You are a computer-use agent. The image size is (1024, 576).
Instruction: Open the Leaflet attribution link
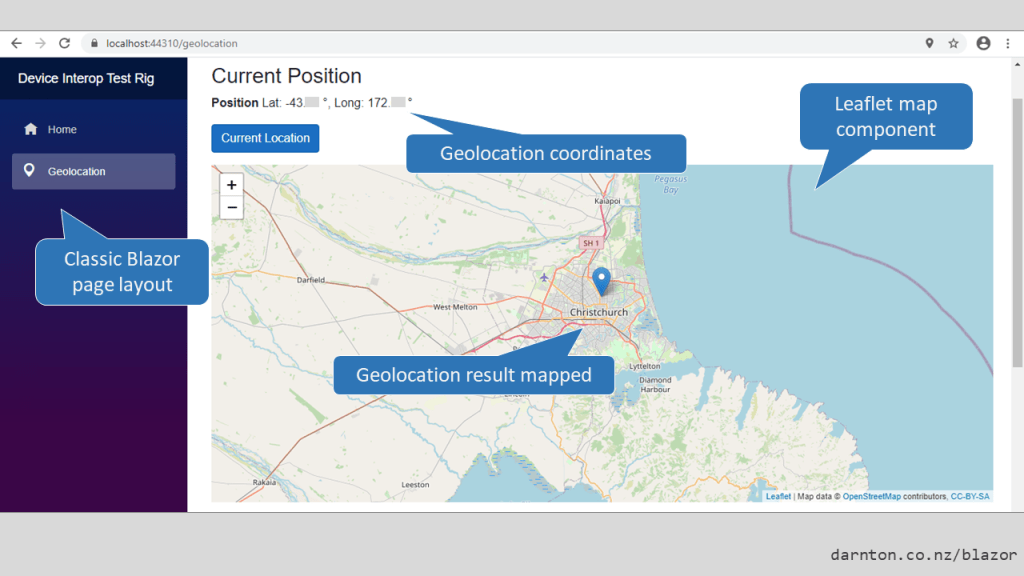778,496
